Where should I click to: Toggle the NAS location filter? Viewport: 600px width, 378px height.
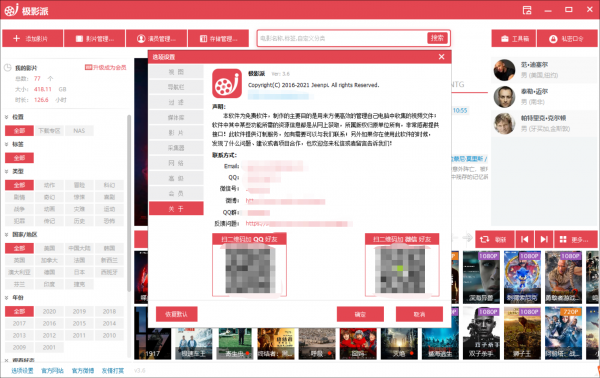(x=79, y=131)
